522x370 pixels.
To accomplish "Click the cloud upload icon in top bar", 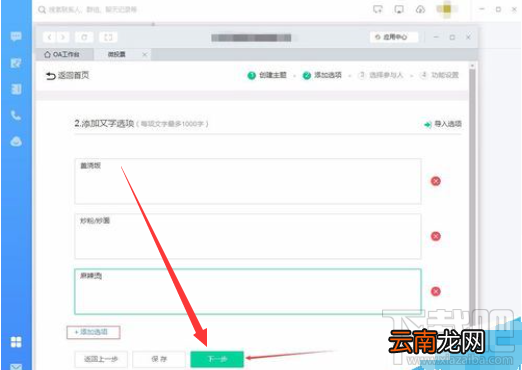I will pyautogui.click(x=420, y=9).
